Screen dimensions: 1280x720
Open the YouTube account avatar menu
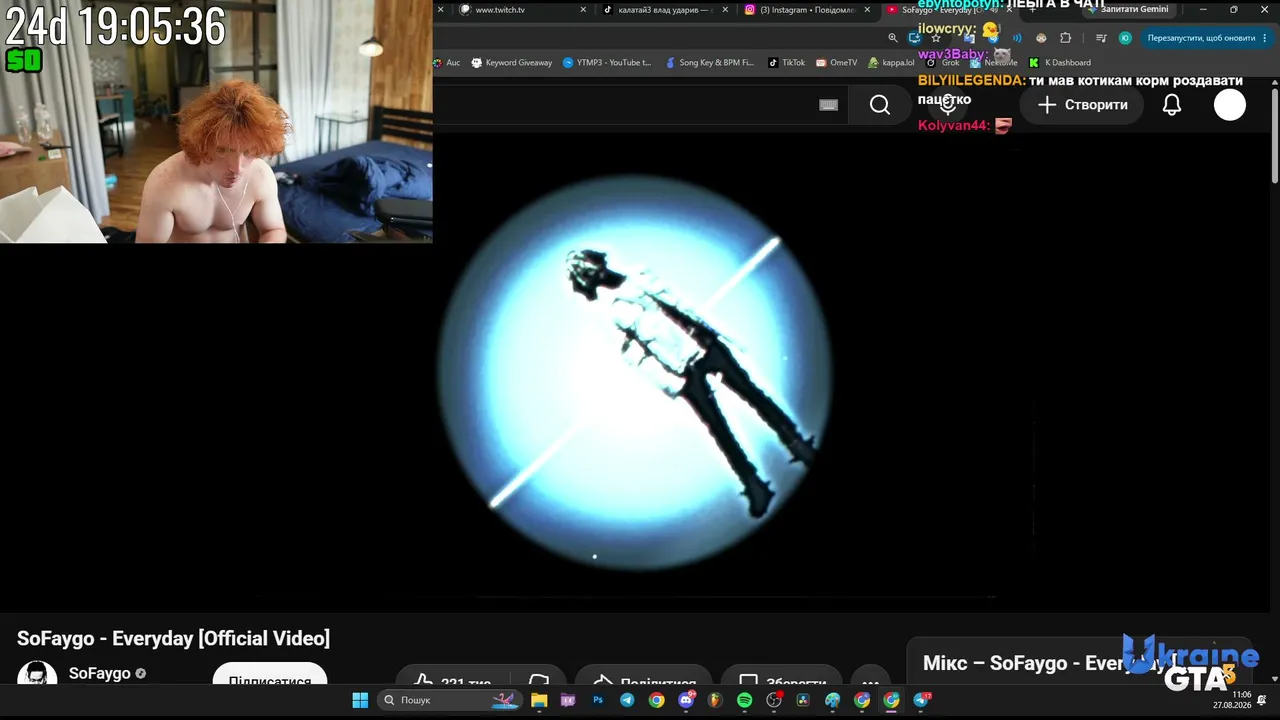pyautogui.click(x=1230, y=105)
